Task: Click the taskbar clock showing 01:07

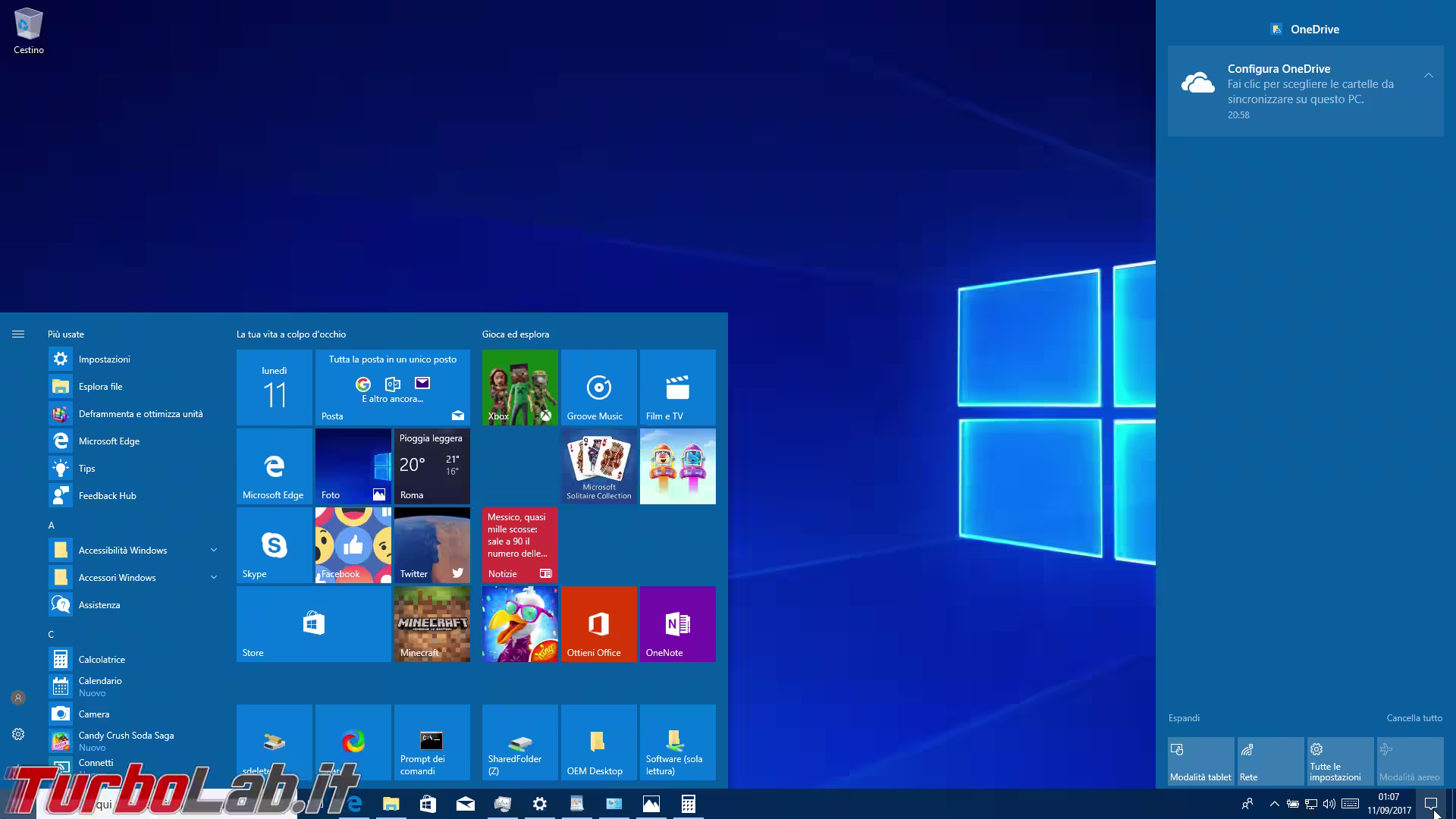Action: [x=1389, y=804]
